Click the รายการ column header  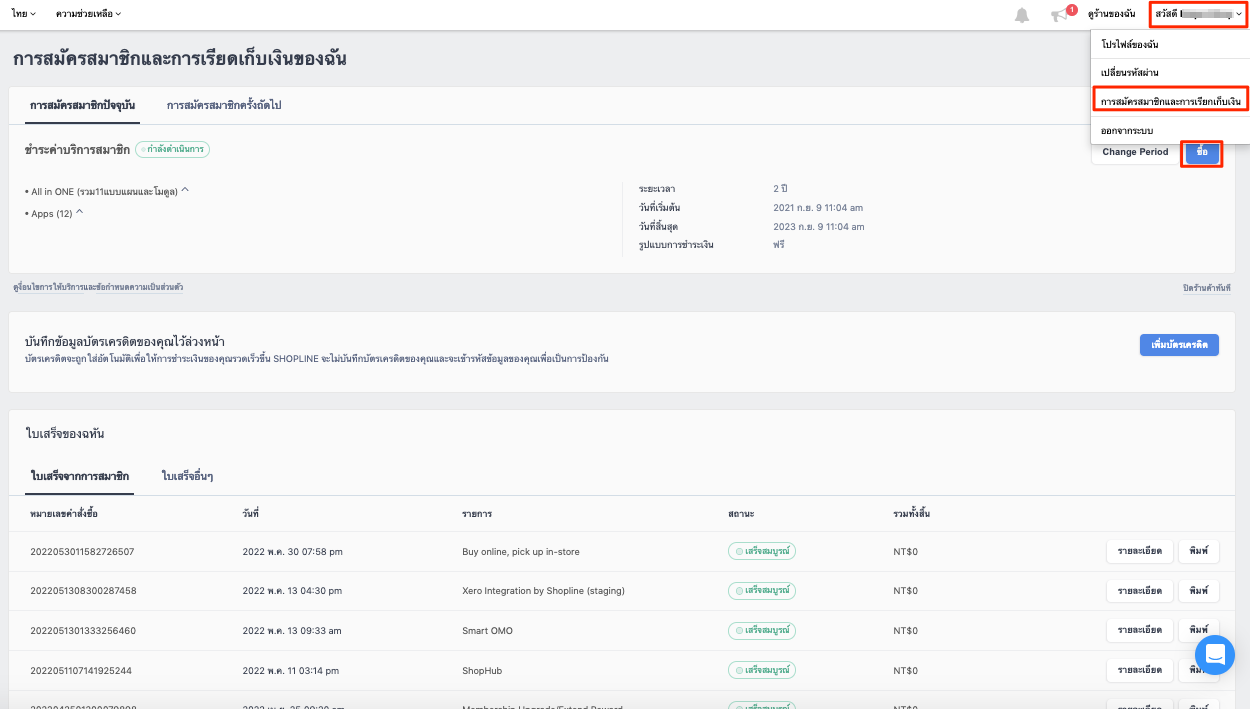pos(477,513)
